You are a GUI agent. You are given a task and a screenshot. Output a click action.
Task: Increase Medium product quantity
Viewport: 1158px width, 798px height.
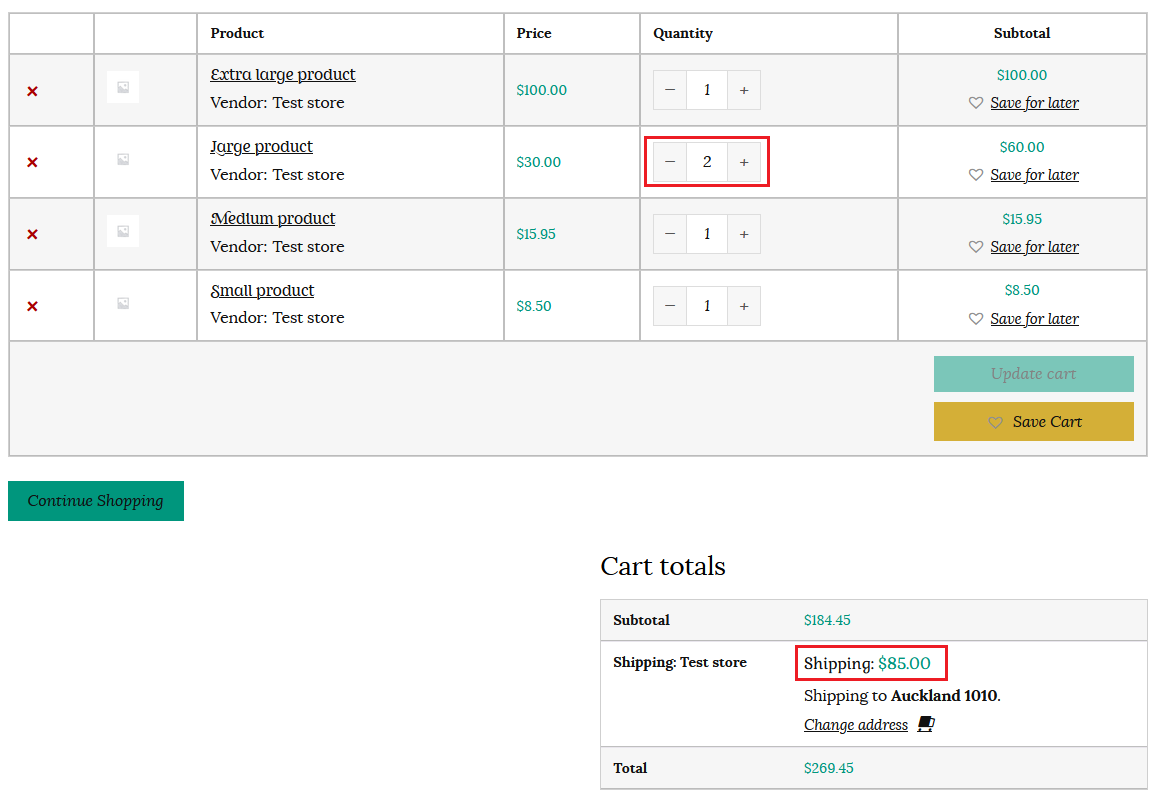point(744,234)
